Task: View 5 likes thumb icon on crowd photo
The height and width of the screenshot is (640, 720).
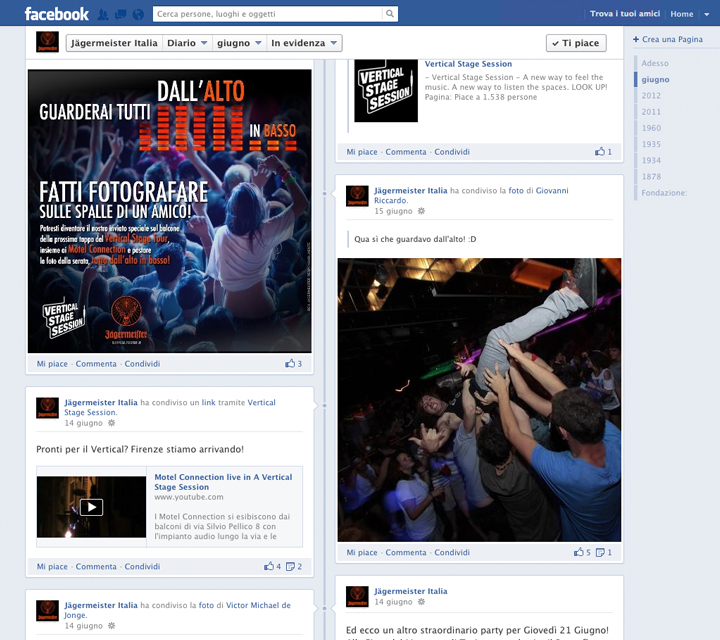Action: point(579,552)
